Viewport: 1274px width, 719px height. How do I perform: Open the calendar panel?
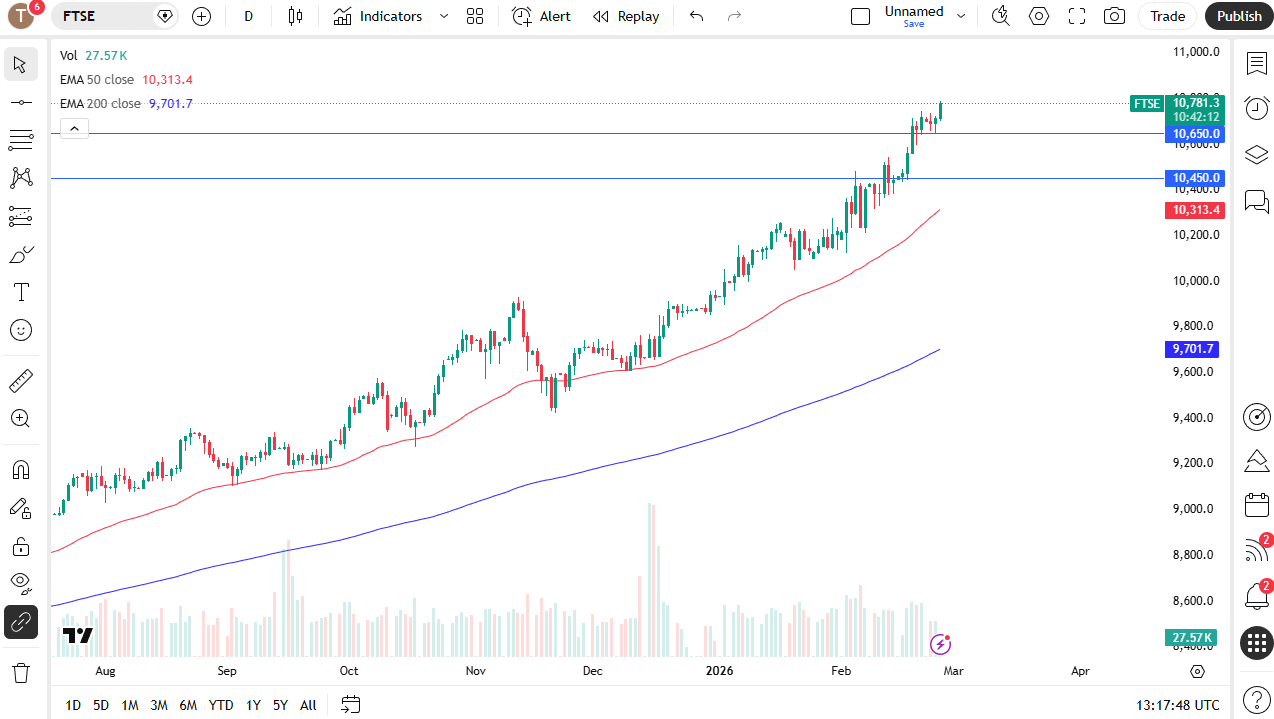pyautogui.click(x=1257, y=505)
